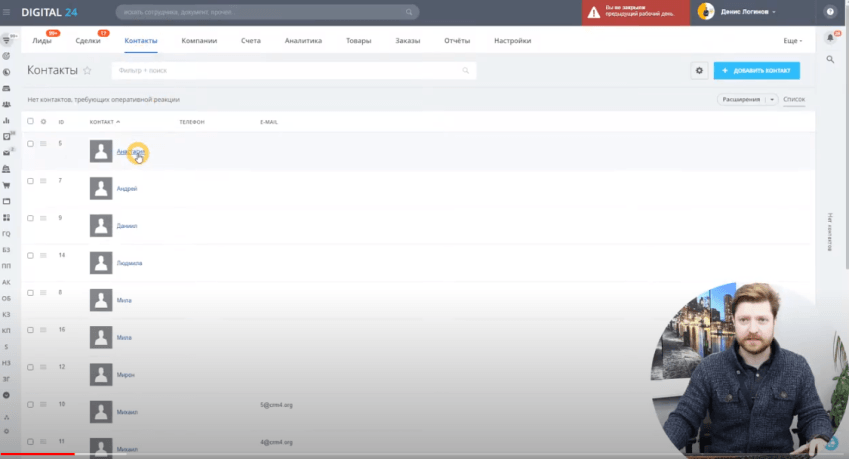The image size is (849, 459).
Task: Click the КП shortcut in left sidebar
Action: coord(6,331)
